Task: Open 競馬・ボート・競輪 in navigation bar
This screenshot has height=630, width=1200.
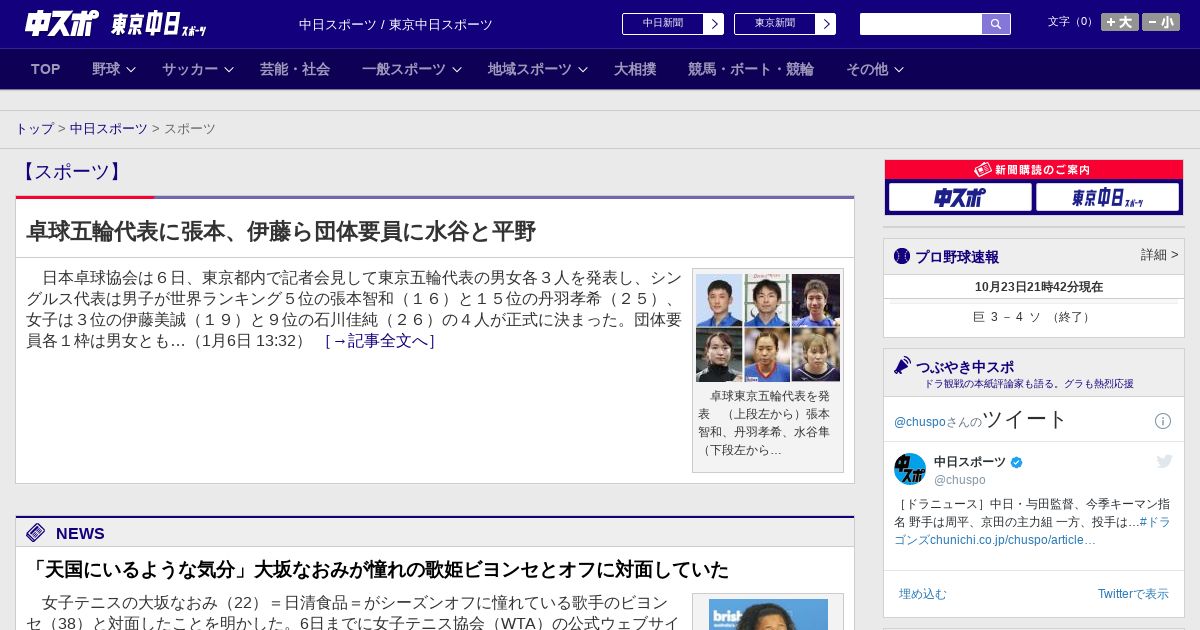Action: [x=751, y=69]
